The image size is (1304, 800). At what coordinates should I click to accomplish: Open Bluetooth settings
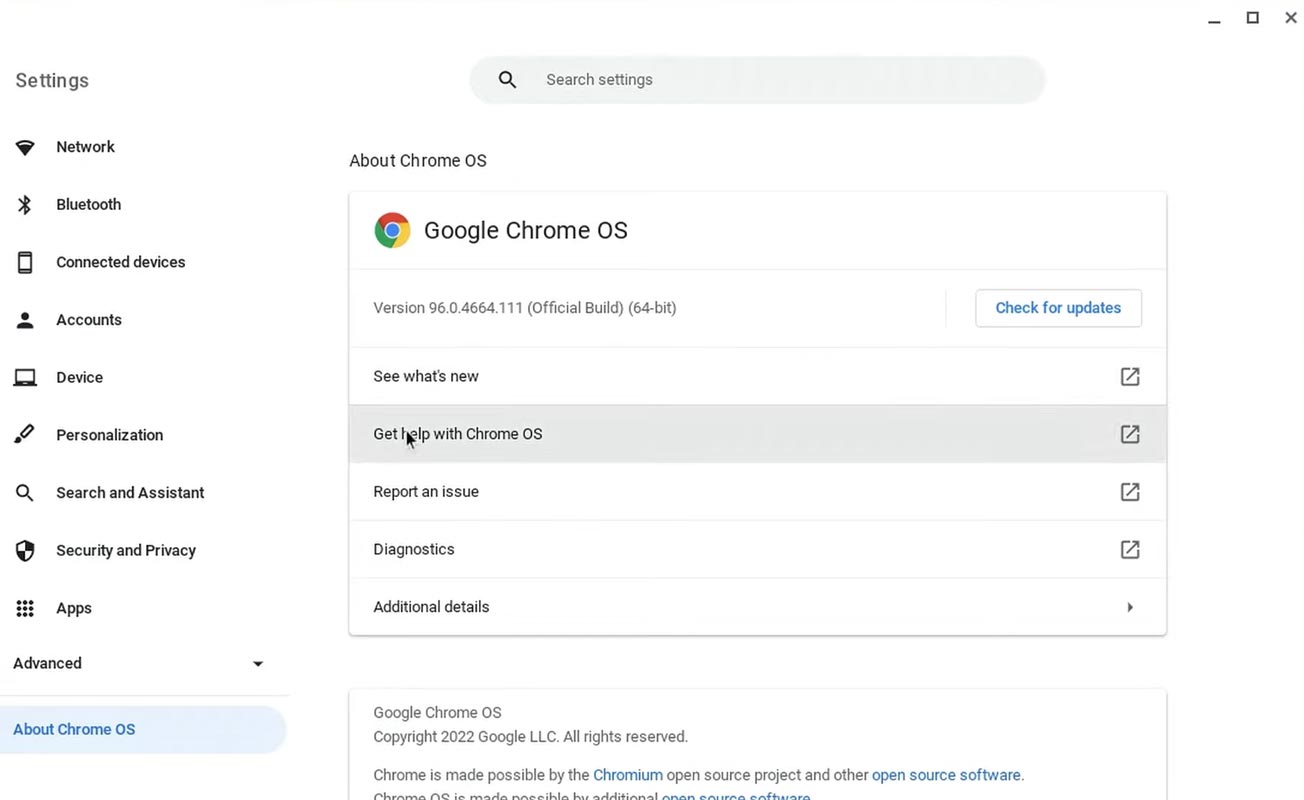pyautogui.click(x=88, y=205)
